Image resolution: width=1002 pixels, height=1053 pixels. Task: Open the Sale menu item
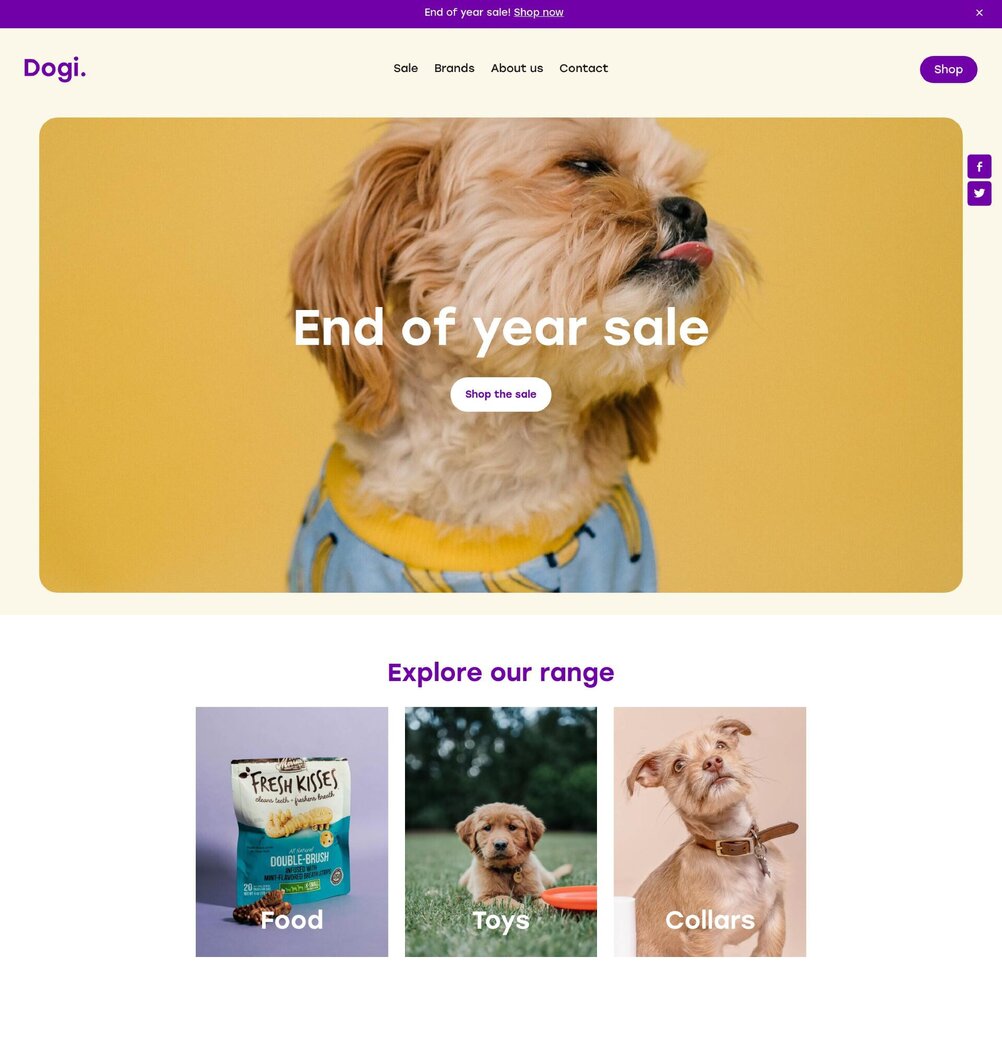click(406, 68)
